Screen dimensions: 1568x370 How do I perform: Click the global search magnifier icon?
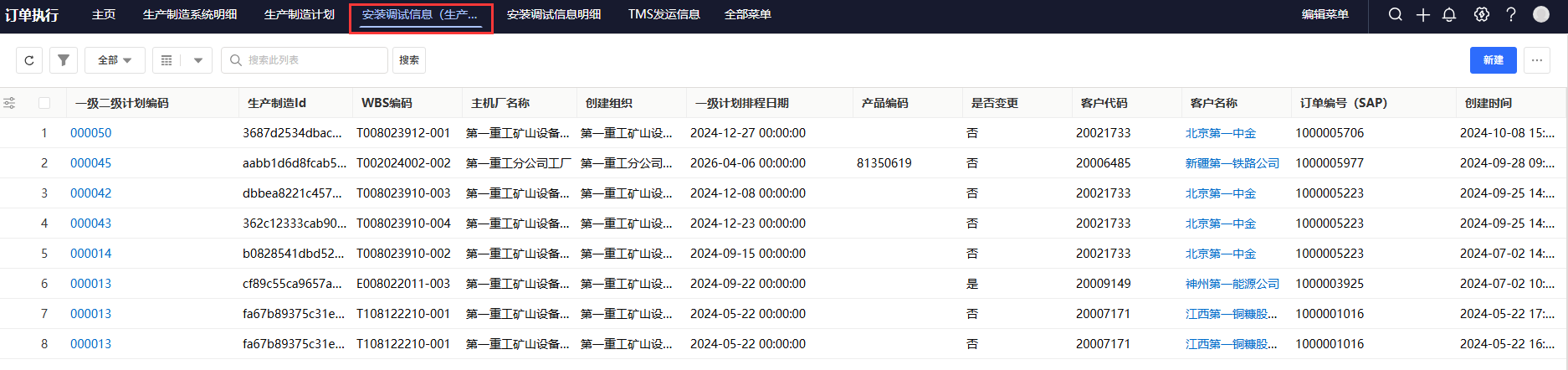point(1395,14)
